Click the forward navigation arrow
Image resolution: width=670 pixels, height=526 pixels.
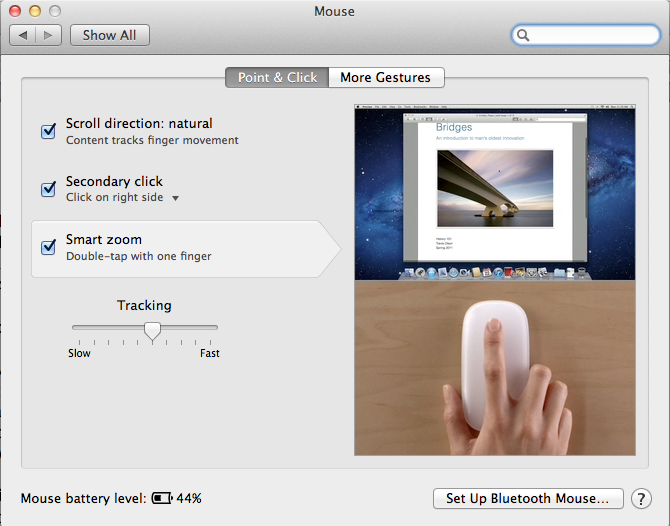coord(48,35)
